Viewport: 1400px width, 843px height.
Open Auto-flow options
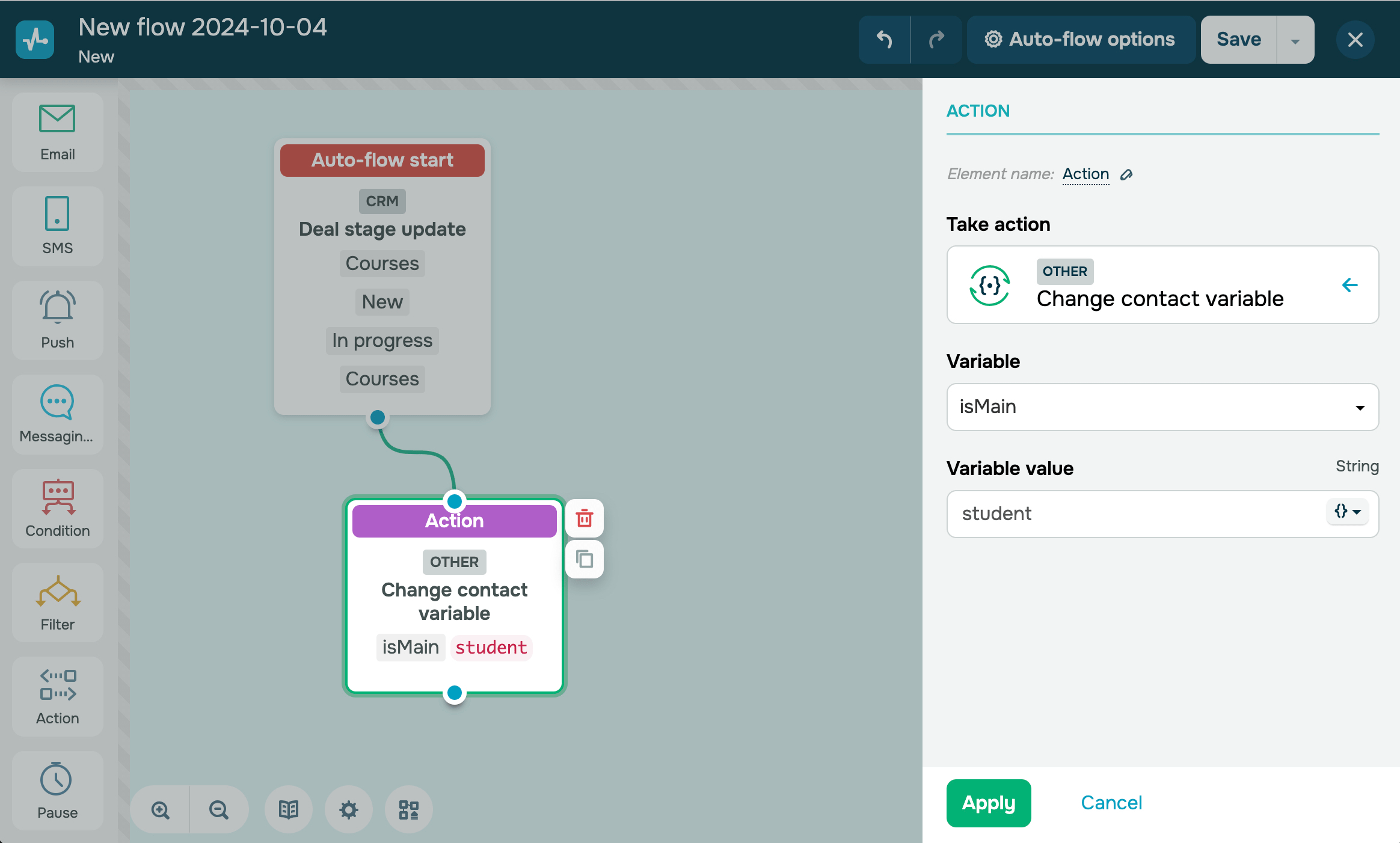1080,40
